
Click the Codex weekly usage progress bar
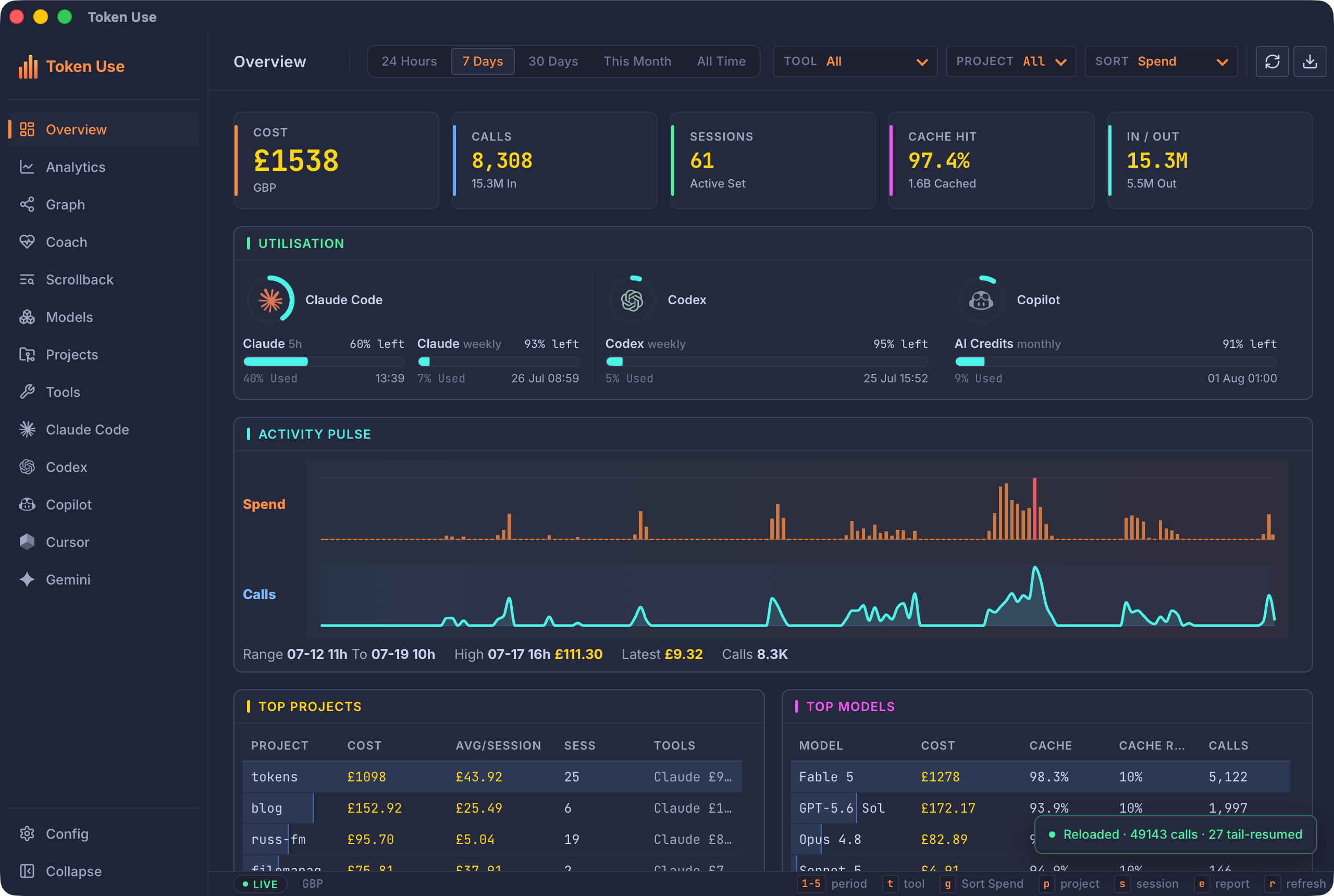pyautogui.click(x=767, y=361)
